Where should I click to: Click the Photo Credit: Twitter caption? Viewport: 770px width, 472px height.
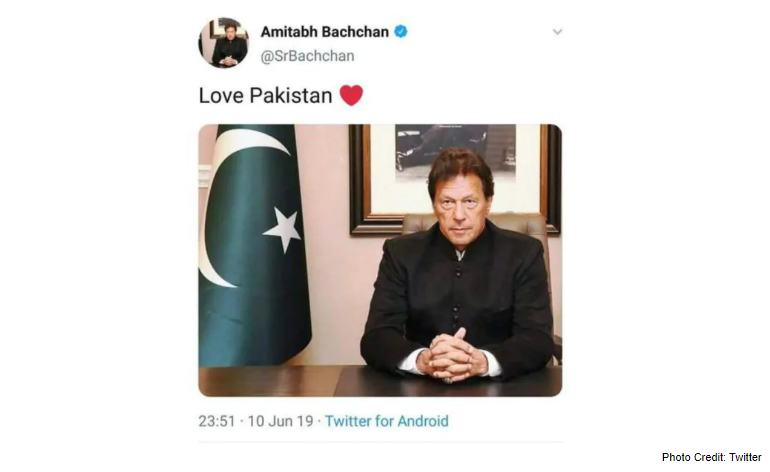[711, 457]
